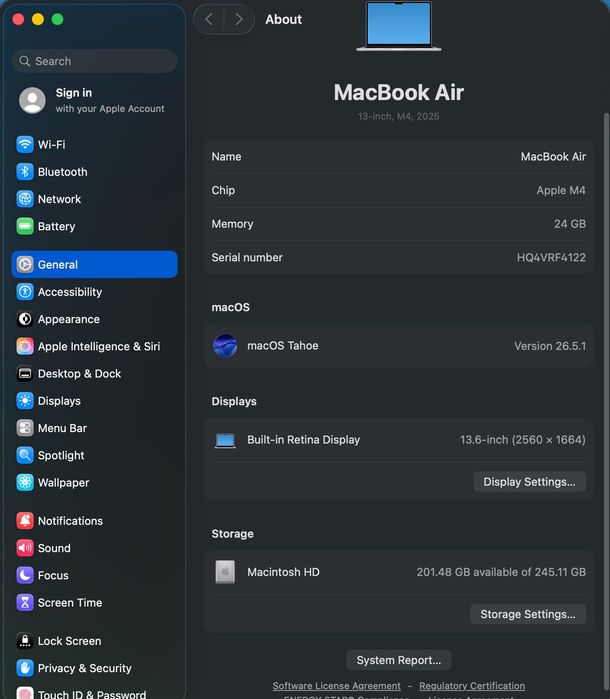The height and width of the screenshot is (699, 610).
Task: Click the Name value MacBook Air
Action: coord(553,157)
